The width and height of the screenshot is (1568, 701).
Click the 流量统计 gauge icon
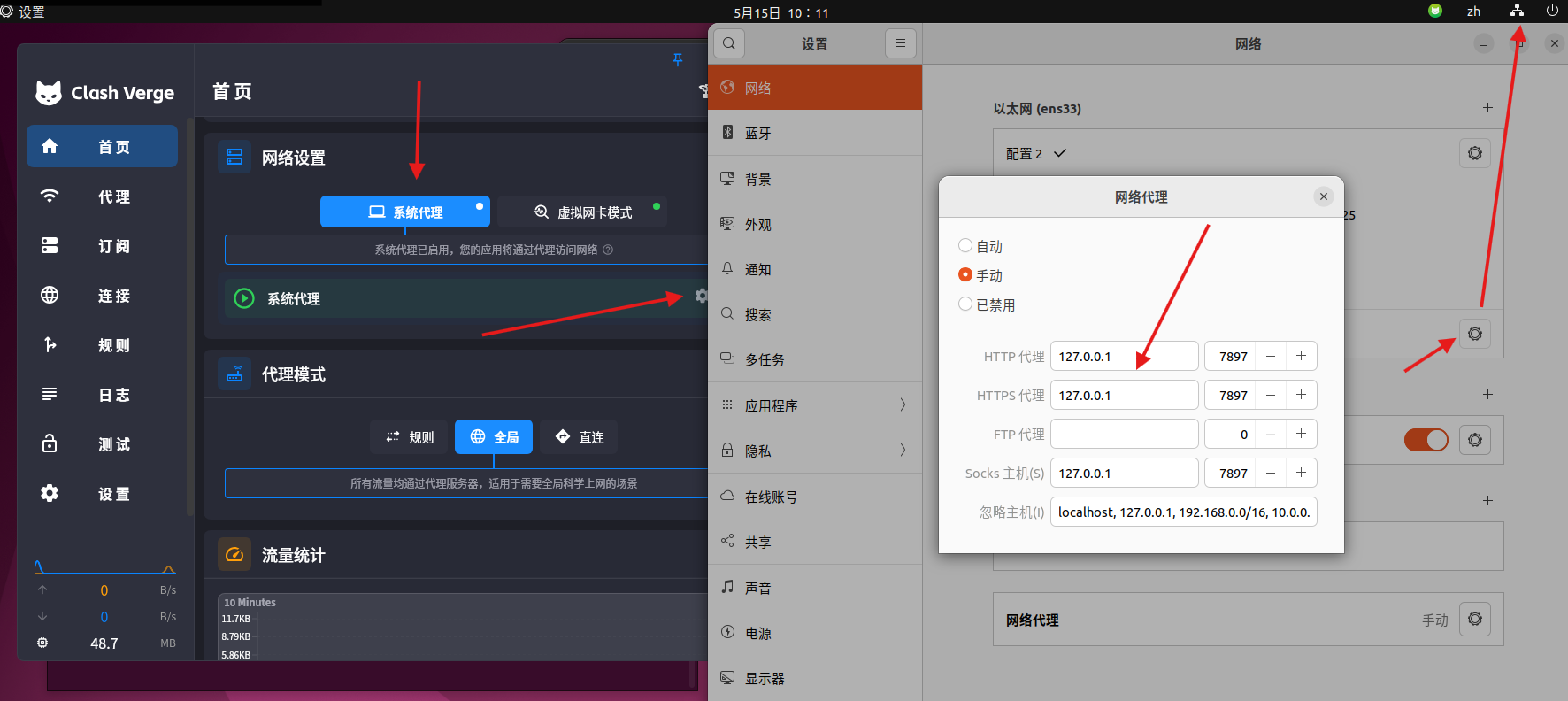(234, 555)
